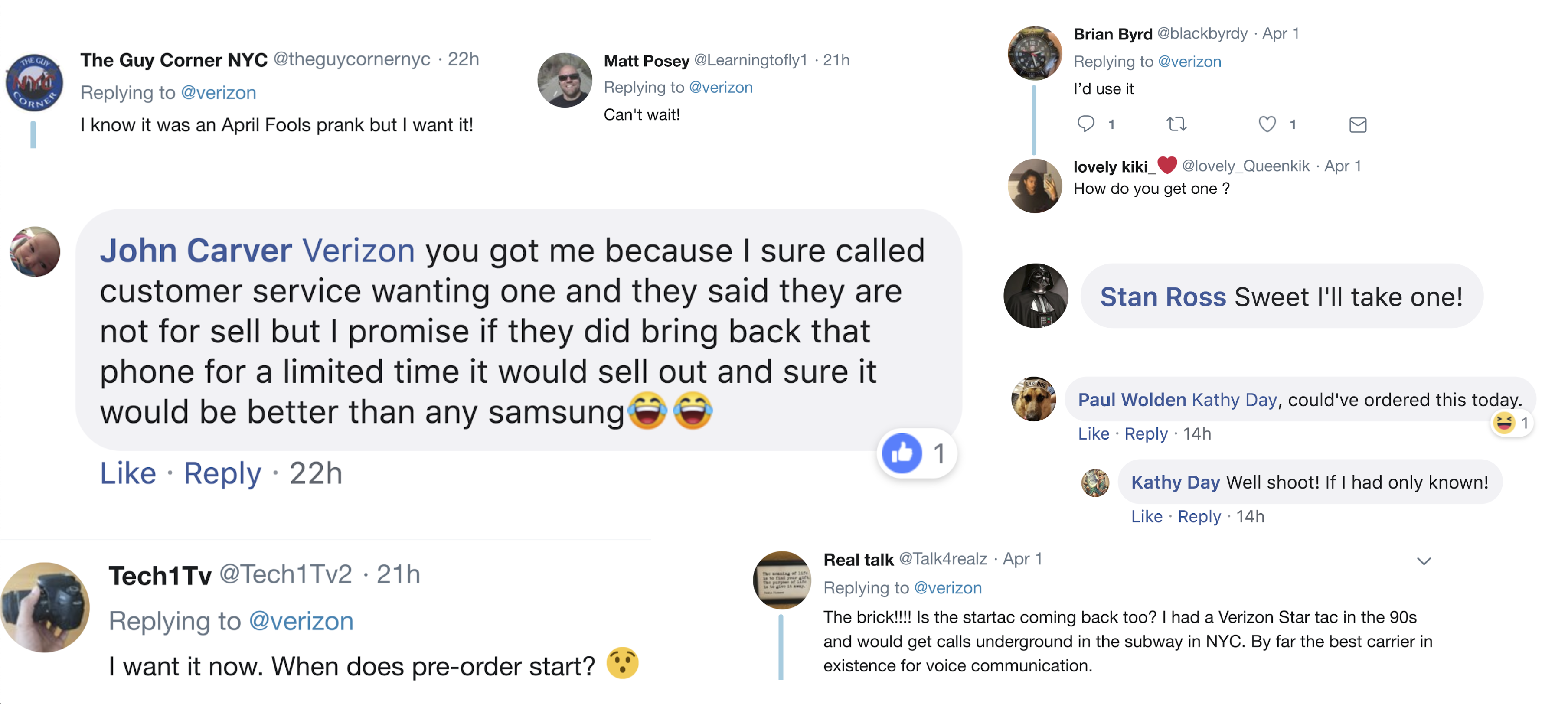Screen dimensions: 1568x704
Task: Open Stan Ross's Darth Vader avatar
Action: pyautogui.click(x=1036, y=296)
